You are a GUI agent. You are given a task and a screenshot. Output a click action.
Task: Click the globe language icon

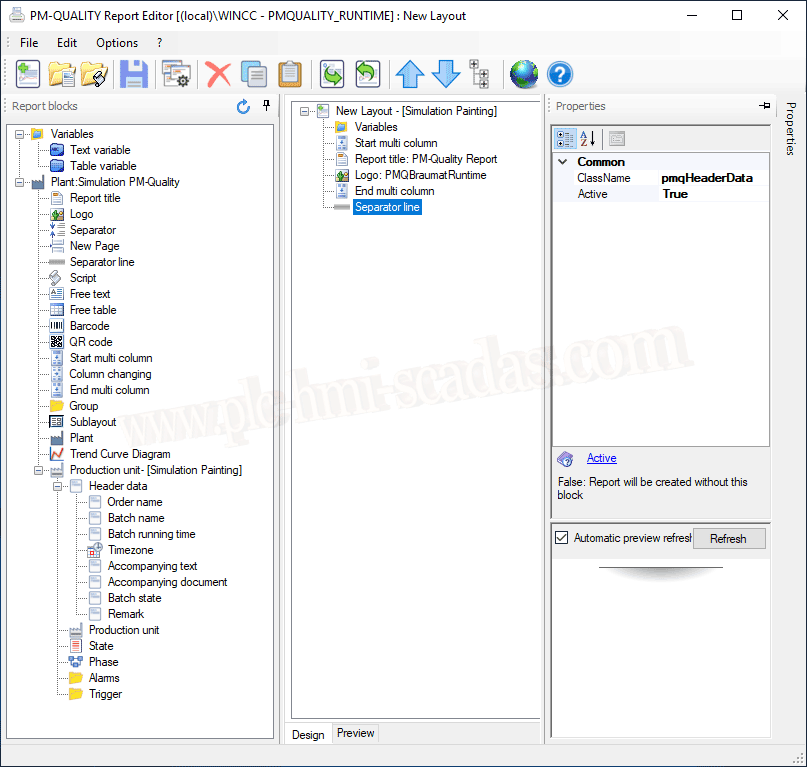tap(523, 75)
